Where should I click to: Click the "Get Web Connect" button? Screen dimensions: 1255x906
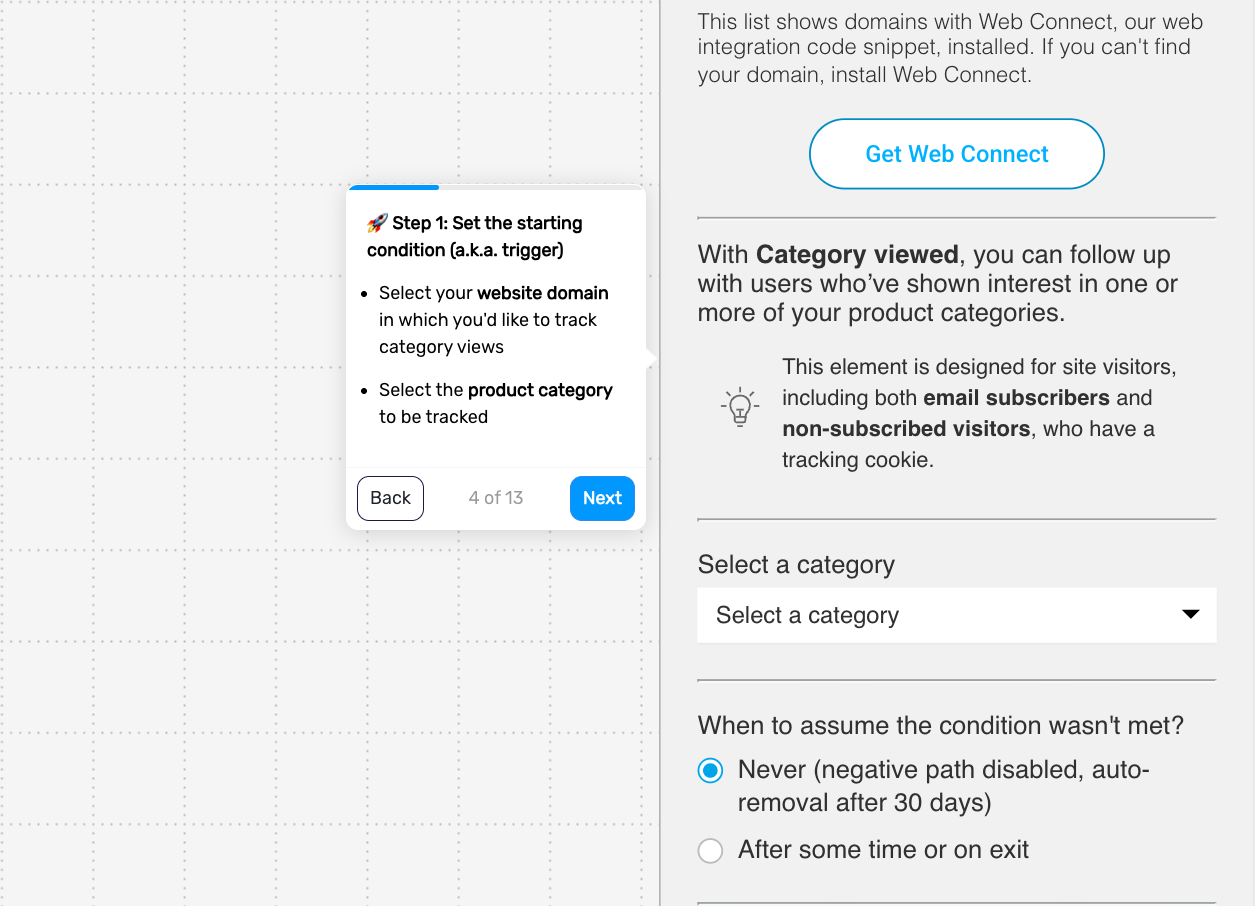957,154
